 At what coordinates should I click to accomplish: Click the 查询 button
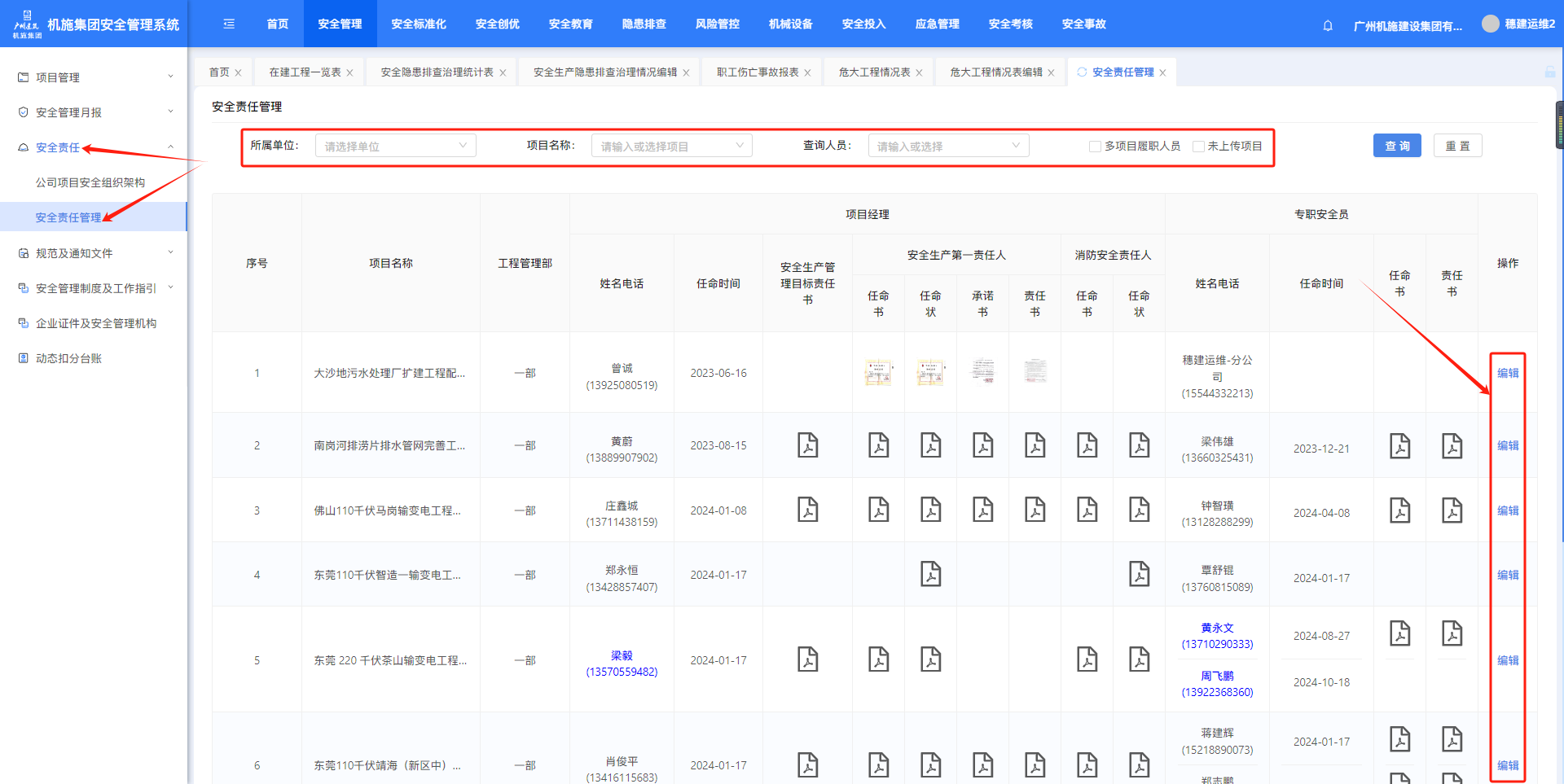click(x=1396, y=146)
